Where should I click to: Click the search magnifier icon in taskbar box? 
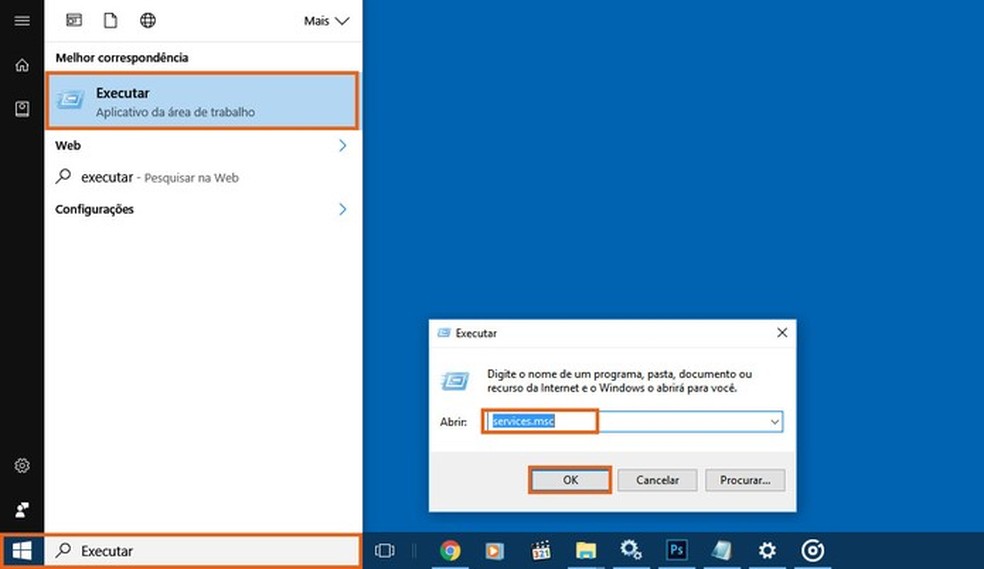tap(63, 550)
